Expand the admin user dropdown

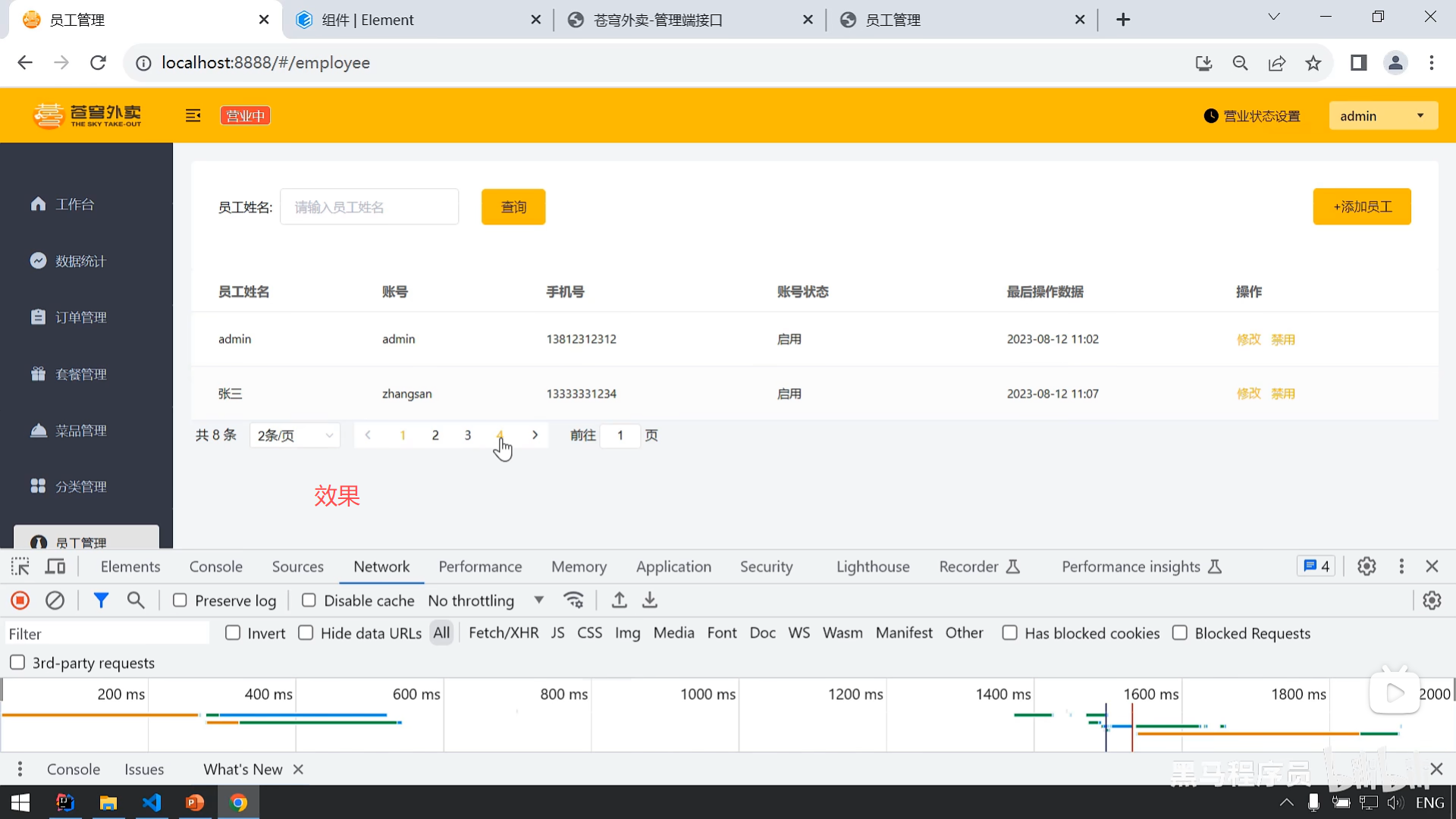tap(1382, 116)
